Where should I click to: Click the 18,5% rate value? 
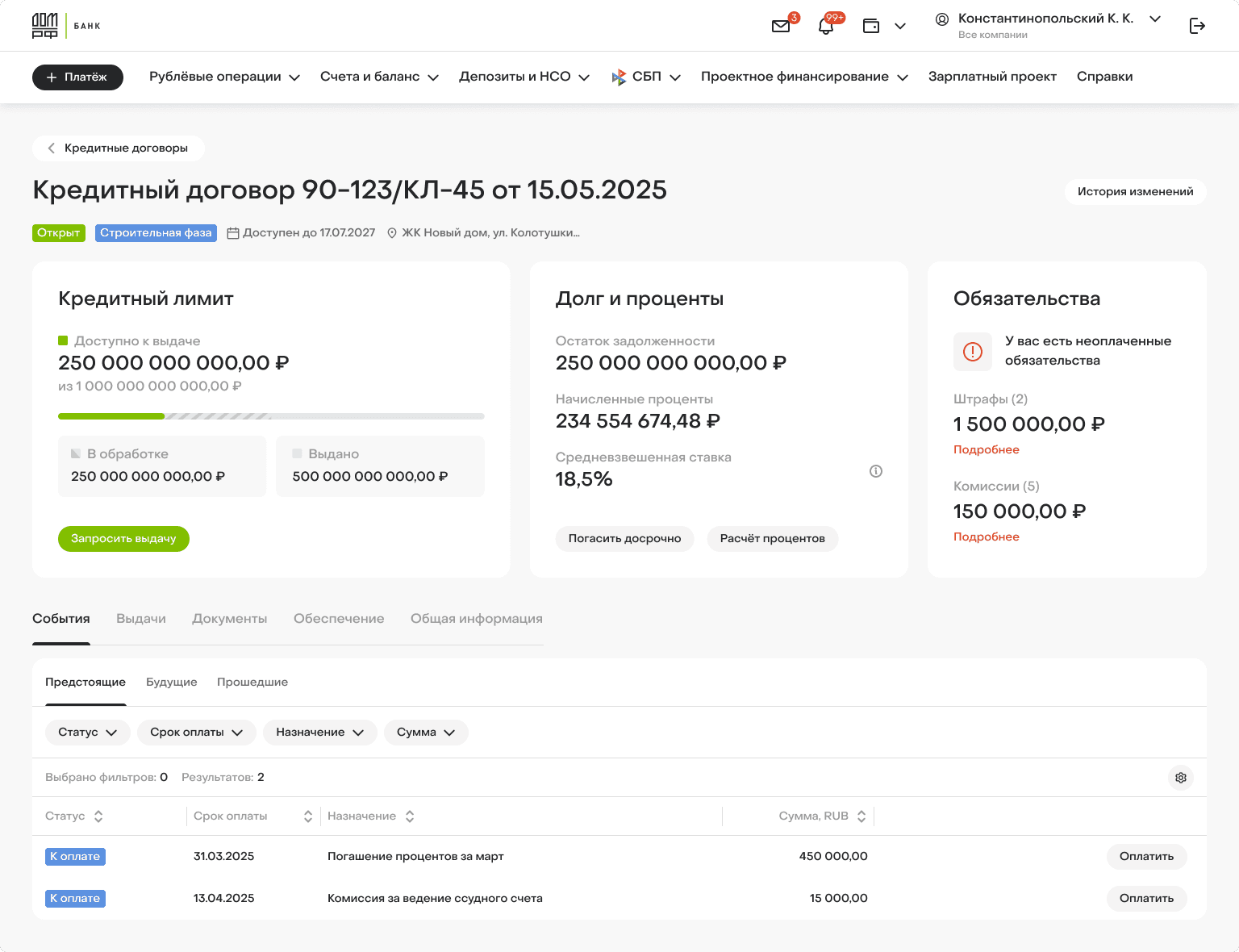(584, 479)
